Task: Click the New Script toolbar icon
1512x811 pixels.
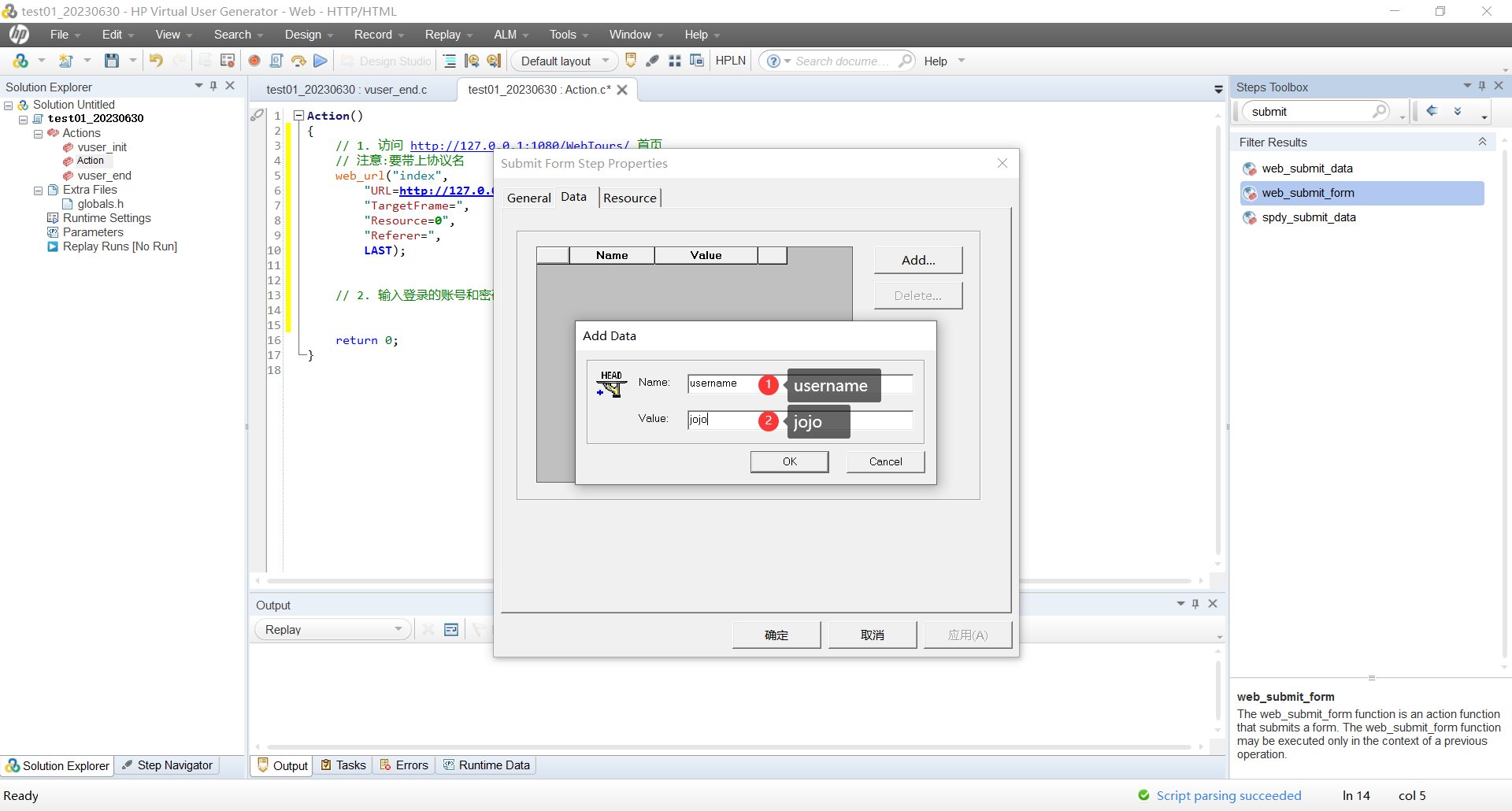Action: click(66, 61)
